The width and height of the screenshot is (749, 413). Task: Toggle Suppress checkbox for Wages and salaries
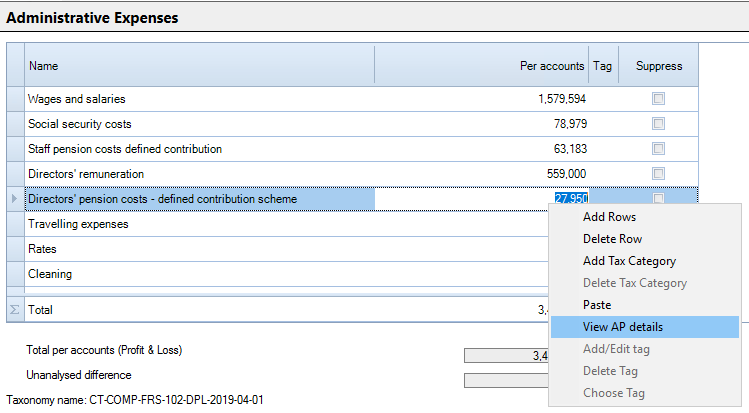pyautogui.click(x=658, y=99)
